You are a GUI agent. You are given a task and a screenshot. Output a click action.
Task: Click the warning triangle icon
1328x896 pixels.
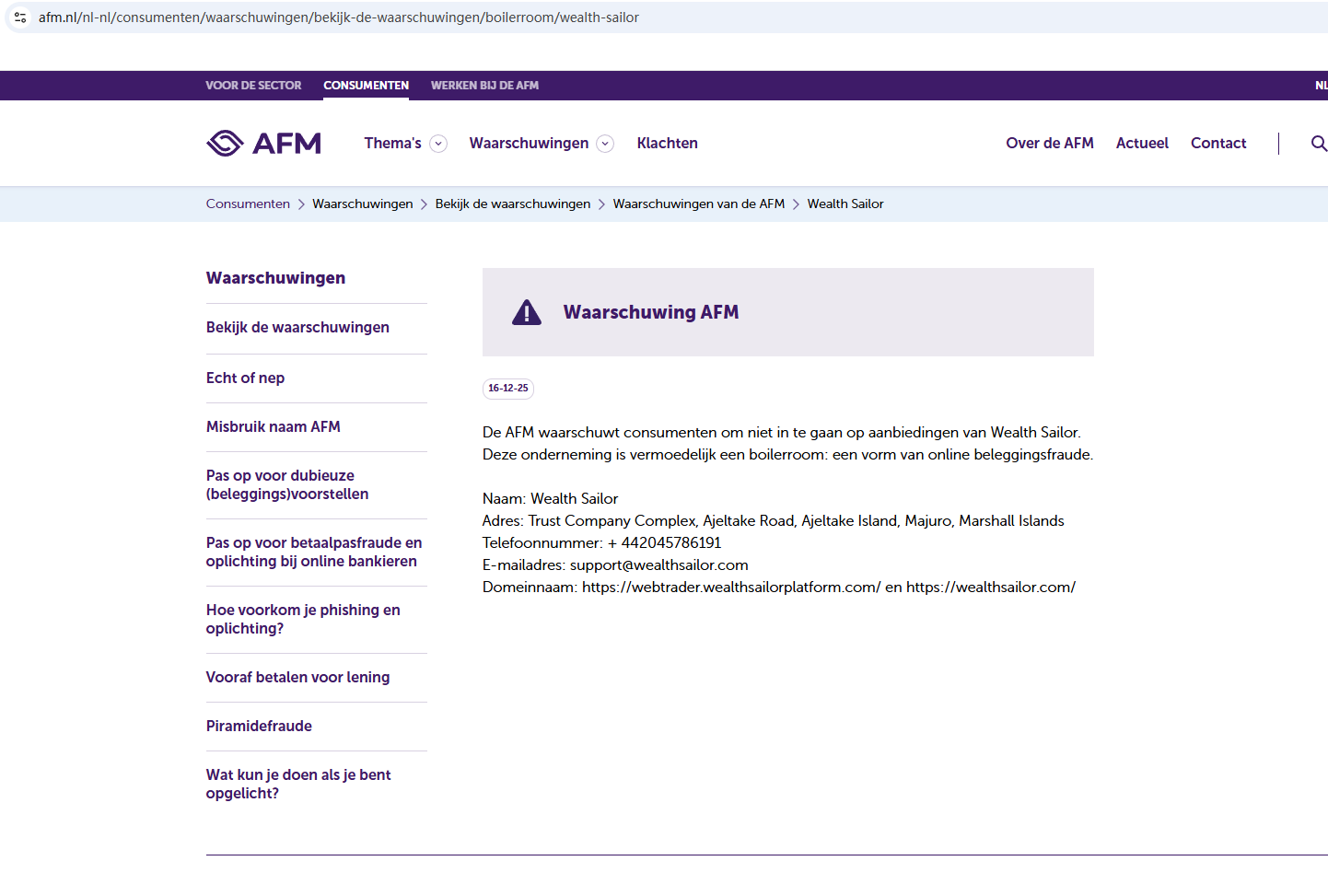pos(527,312)
